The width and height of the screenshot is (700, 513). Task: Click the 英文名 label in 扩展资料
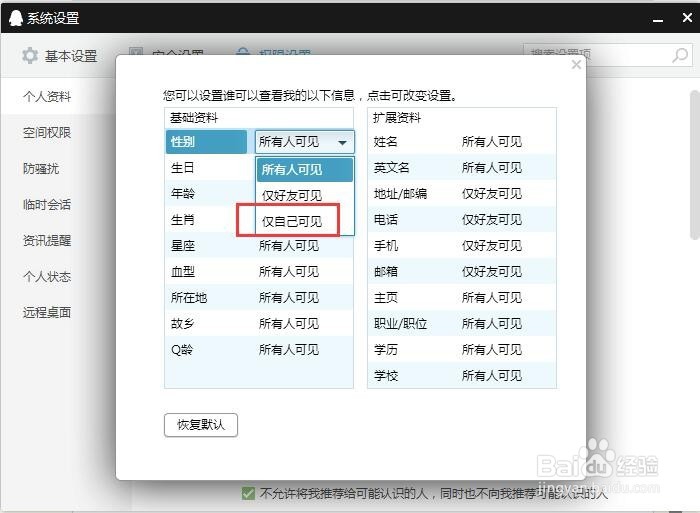click(392, 168)
